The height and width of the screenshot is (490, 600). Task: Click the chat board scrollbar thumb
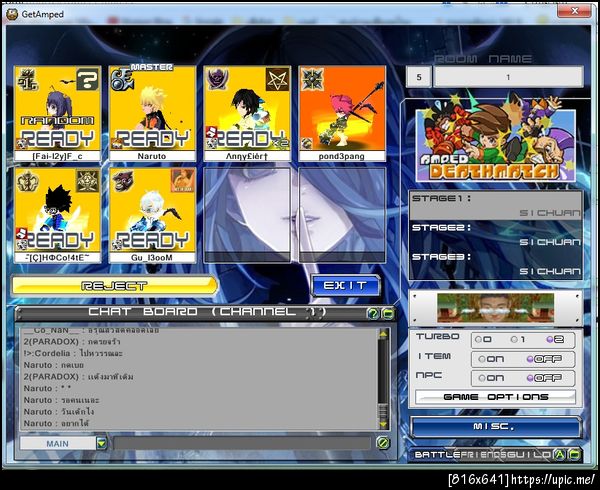click(383, 412)
